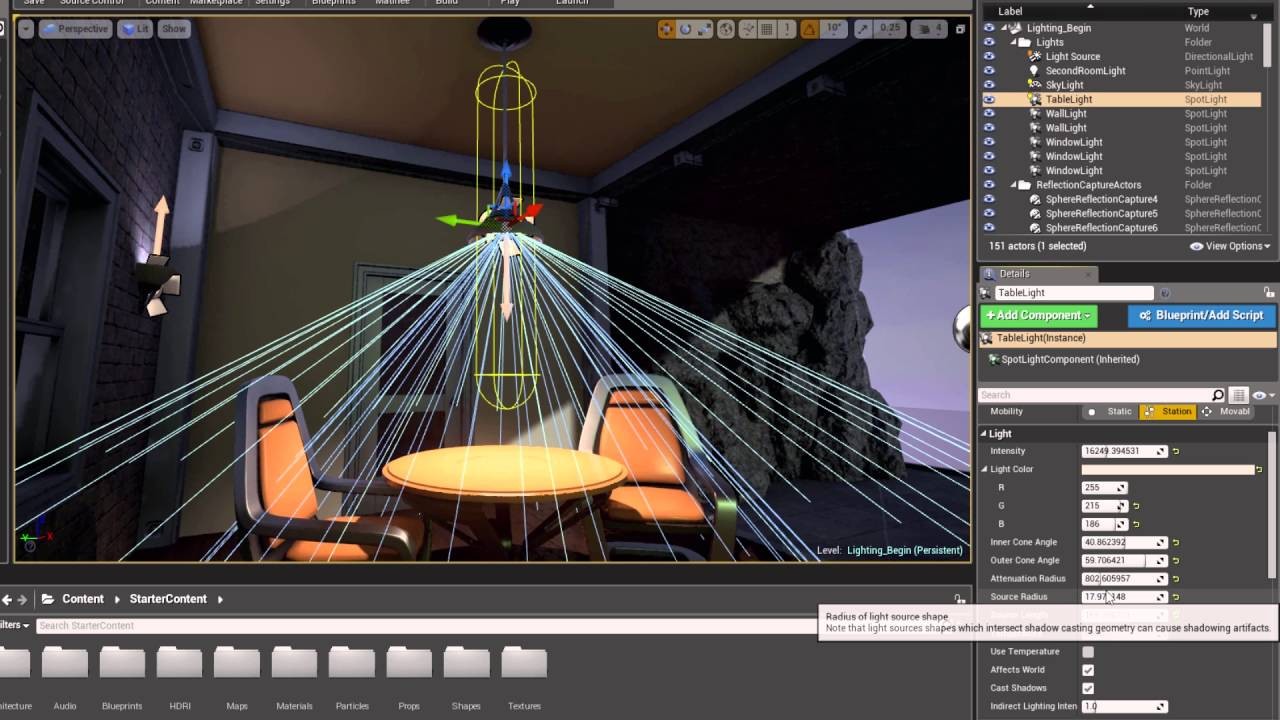The width and height of the screenshot is (1280, 720).
Task: Click the property matrix grid icon
Action: pos(1238,395)
